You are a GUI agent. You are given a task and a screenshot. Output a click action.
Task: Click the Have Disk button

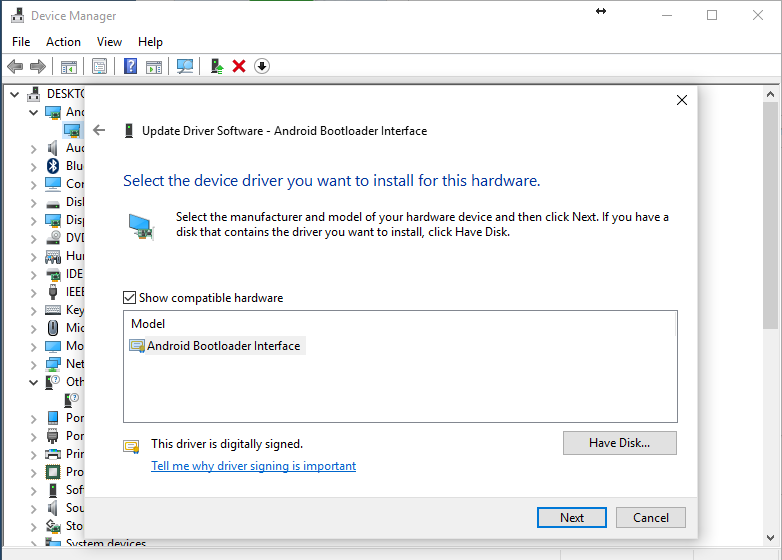(x=619, y=443)
